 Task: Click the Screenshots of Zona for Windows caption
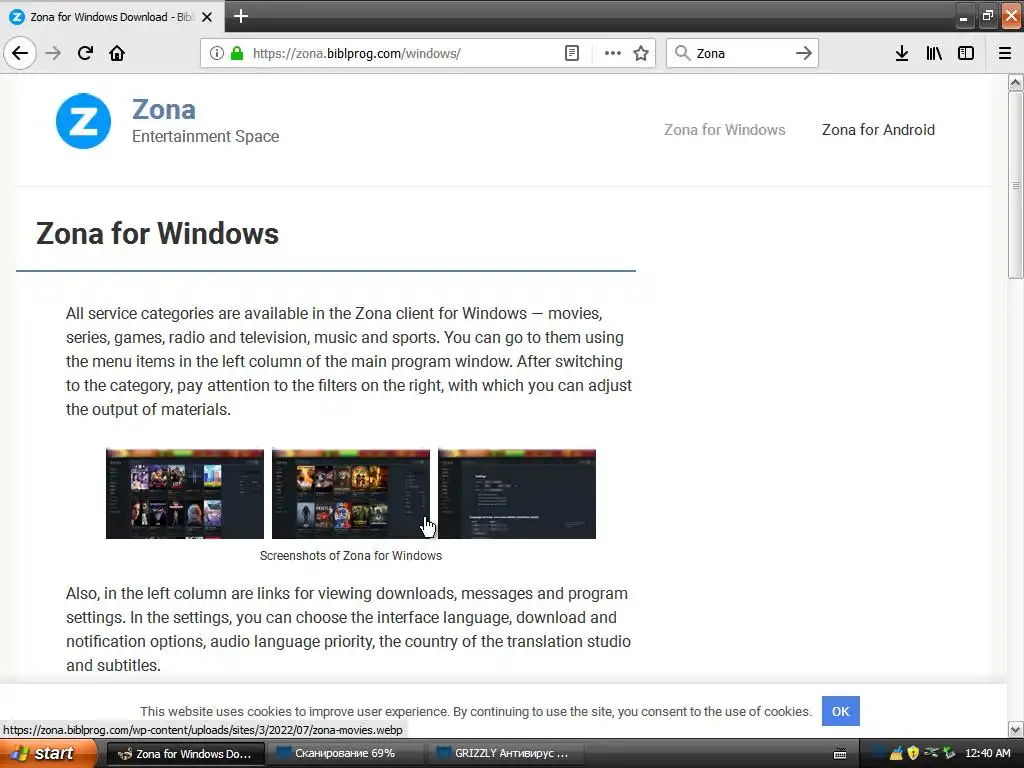click(351, 556)
